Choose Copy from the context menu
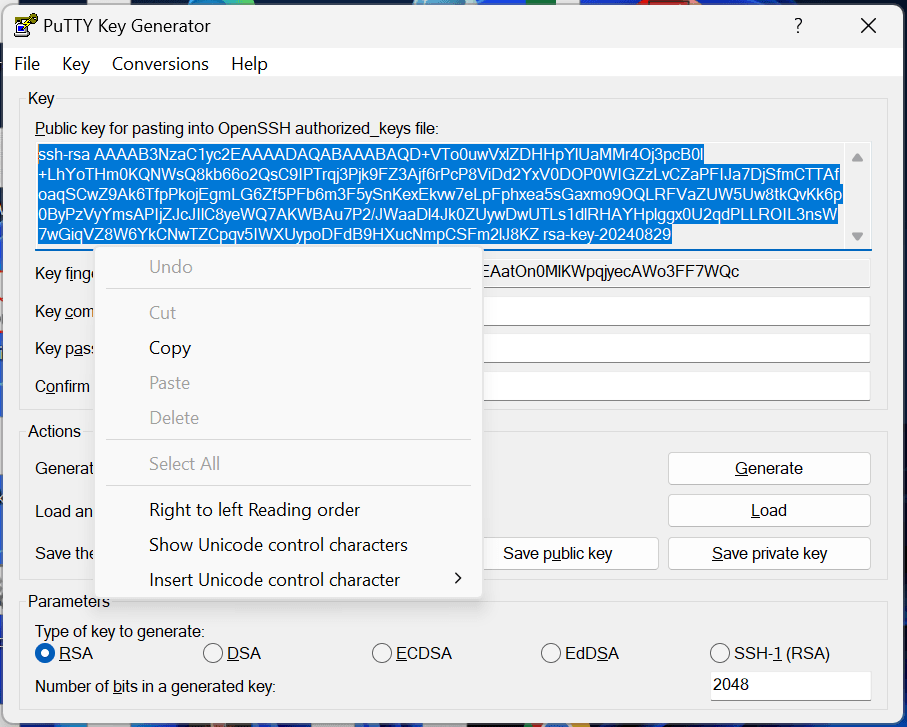 point(288,348)
